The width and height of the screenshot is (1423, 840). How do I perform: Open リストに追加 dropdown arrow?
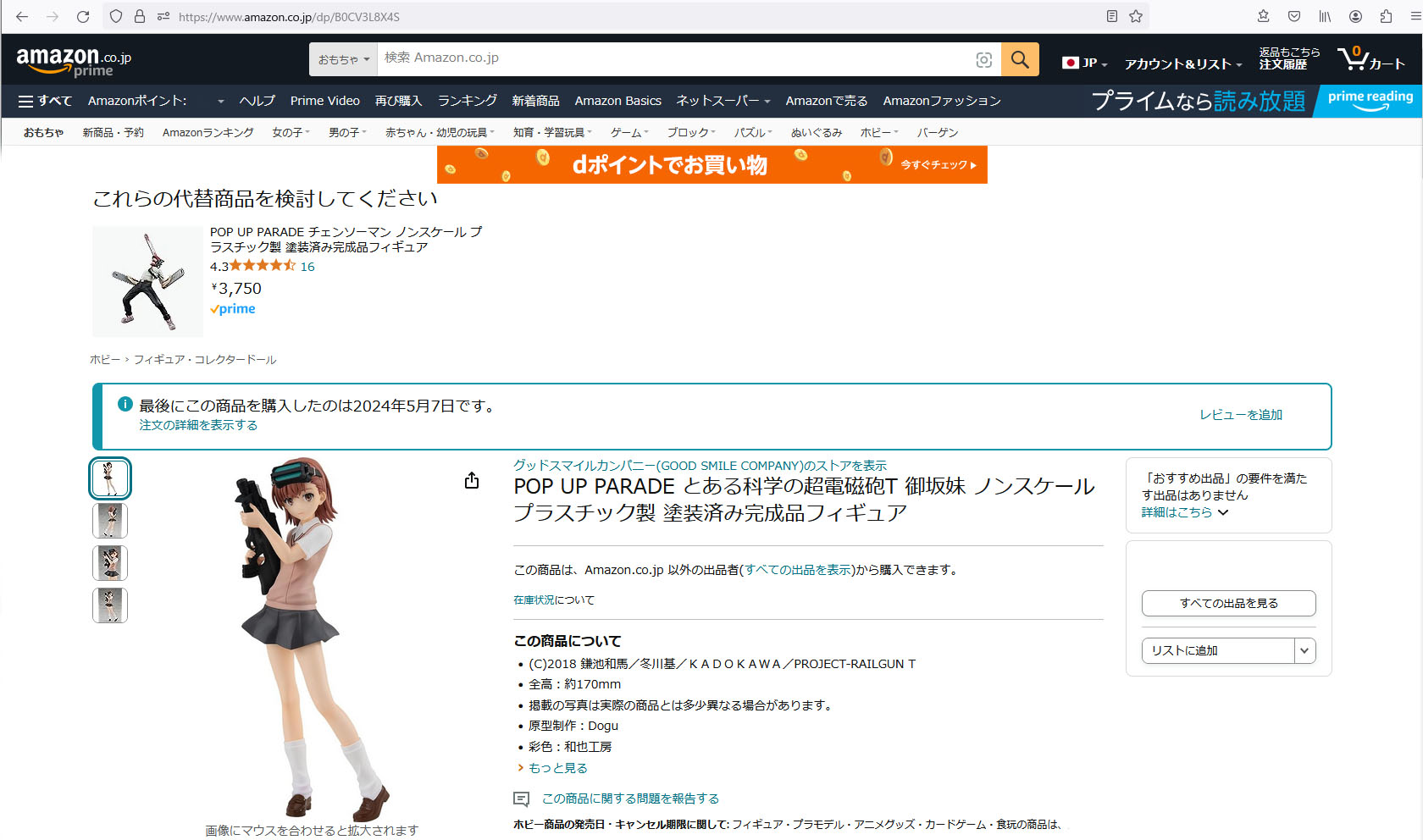click(x=1304, y=650)
